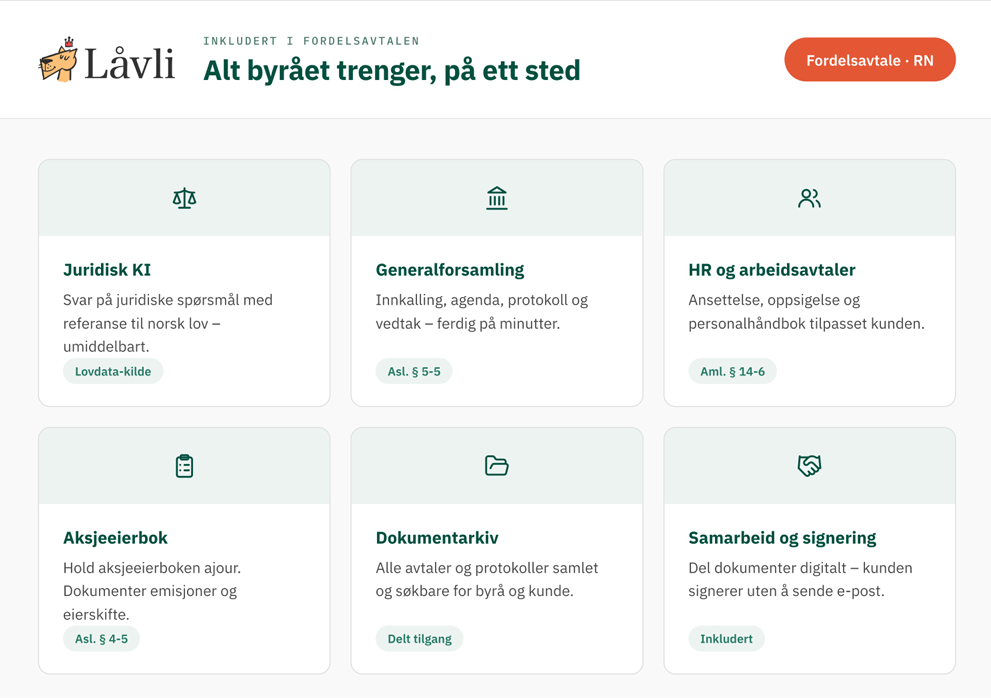991x698 pixels.
Task: Click the Fordelsavtale · RN button
Action: 870,59
